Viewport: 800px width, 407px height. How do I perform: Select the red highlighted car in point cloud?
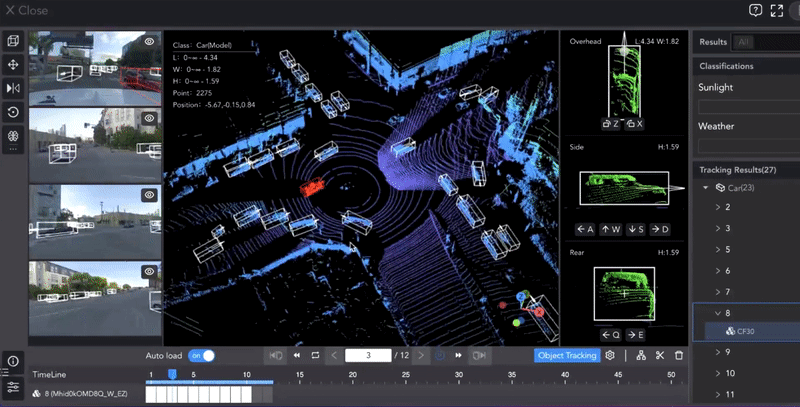click(x=312, y=187)
